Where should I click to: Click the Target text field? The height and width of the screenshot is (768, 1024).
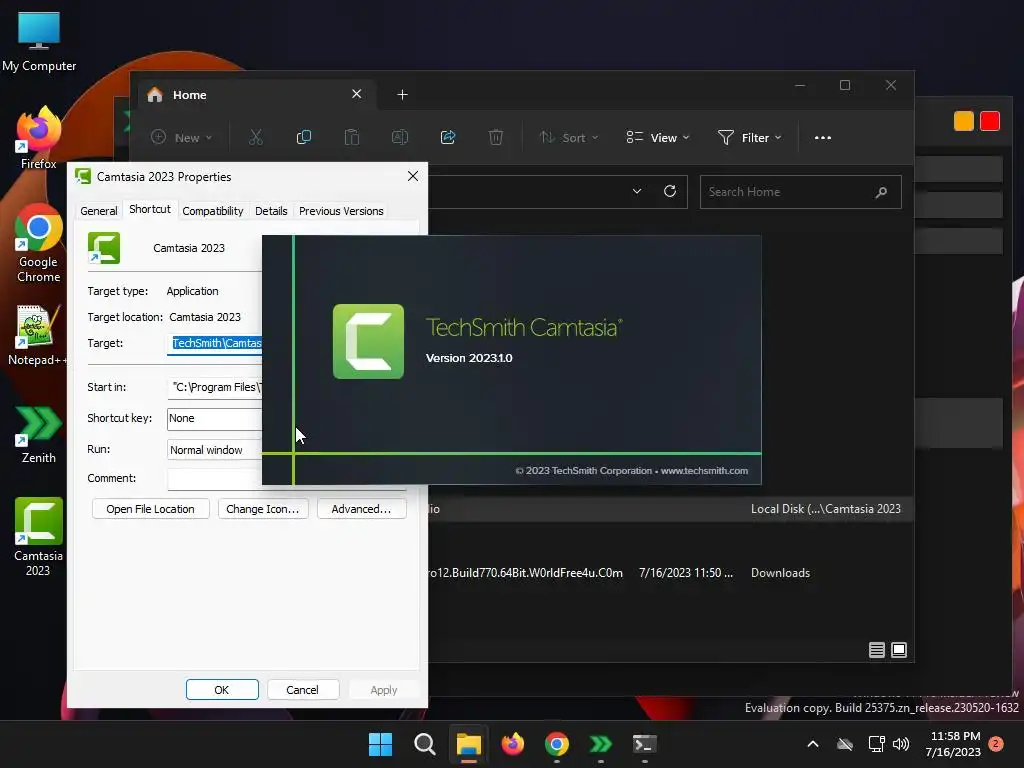(214, 344)
